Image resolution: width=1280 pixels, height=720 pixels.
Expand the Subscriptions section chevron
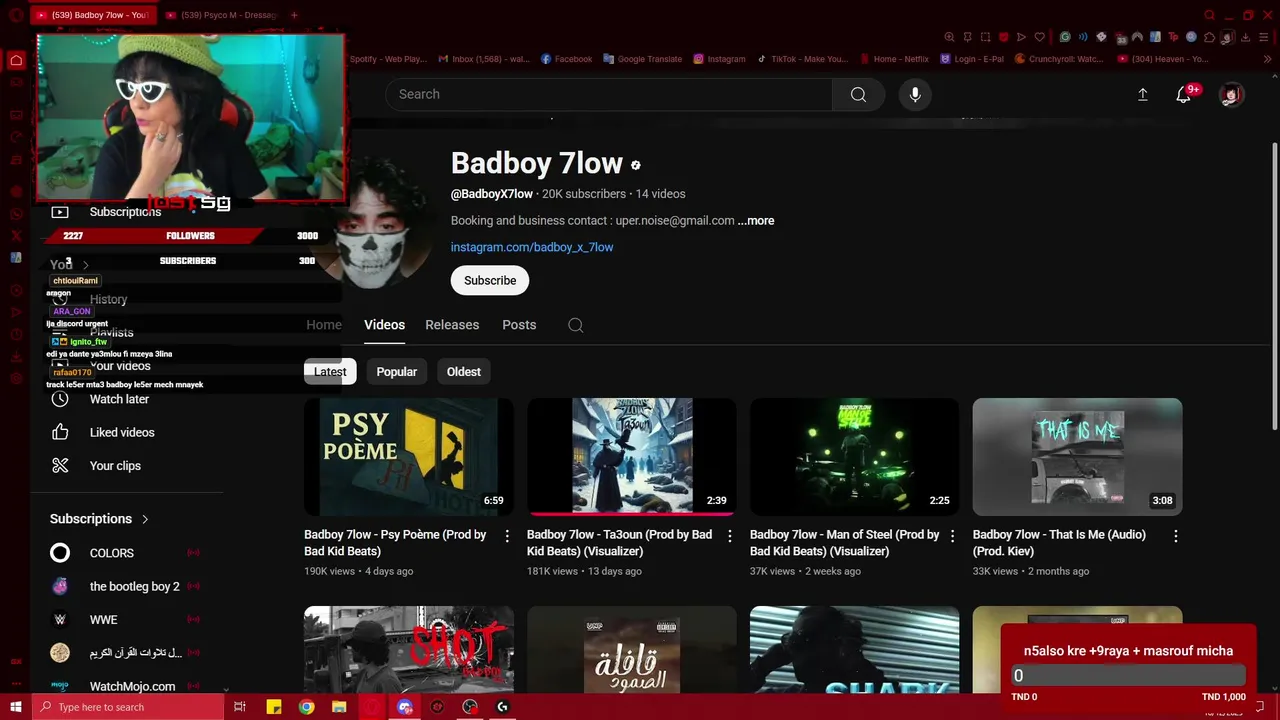pos(145,519)
